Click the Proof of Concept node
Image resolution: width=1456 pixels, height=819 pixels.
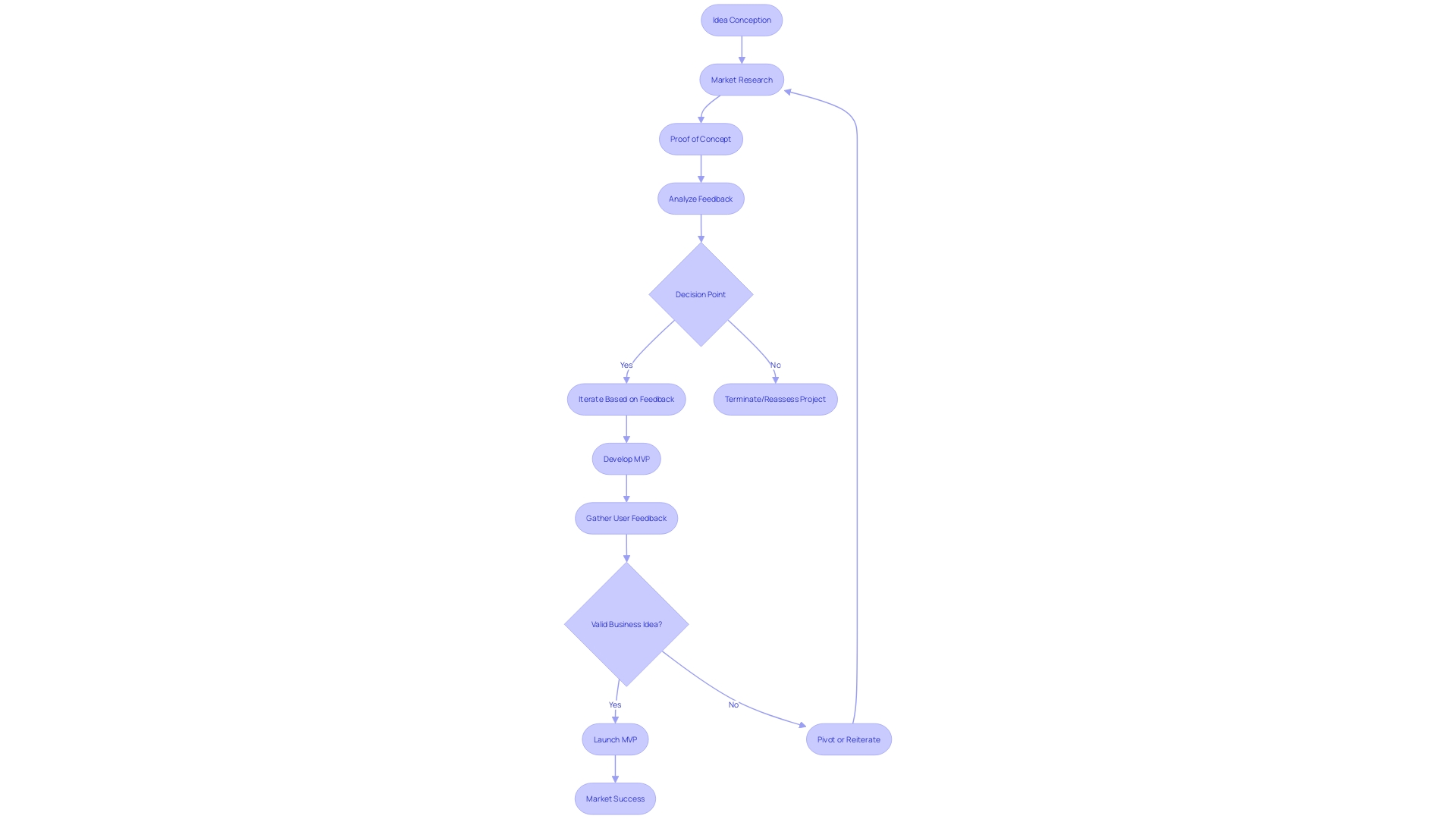click(x=700, y=139)
